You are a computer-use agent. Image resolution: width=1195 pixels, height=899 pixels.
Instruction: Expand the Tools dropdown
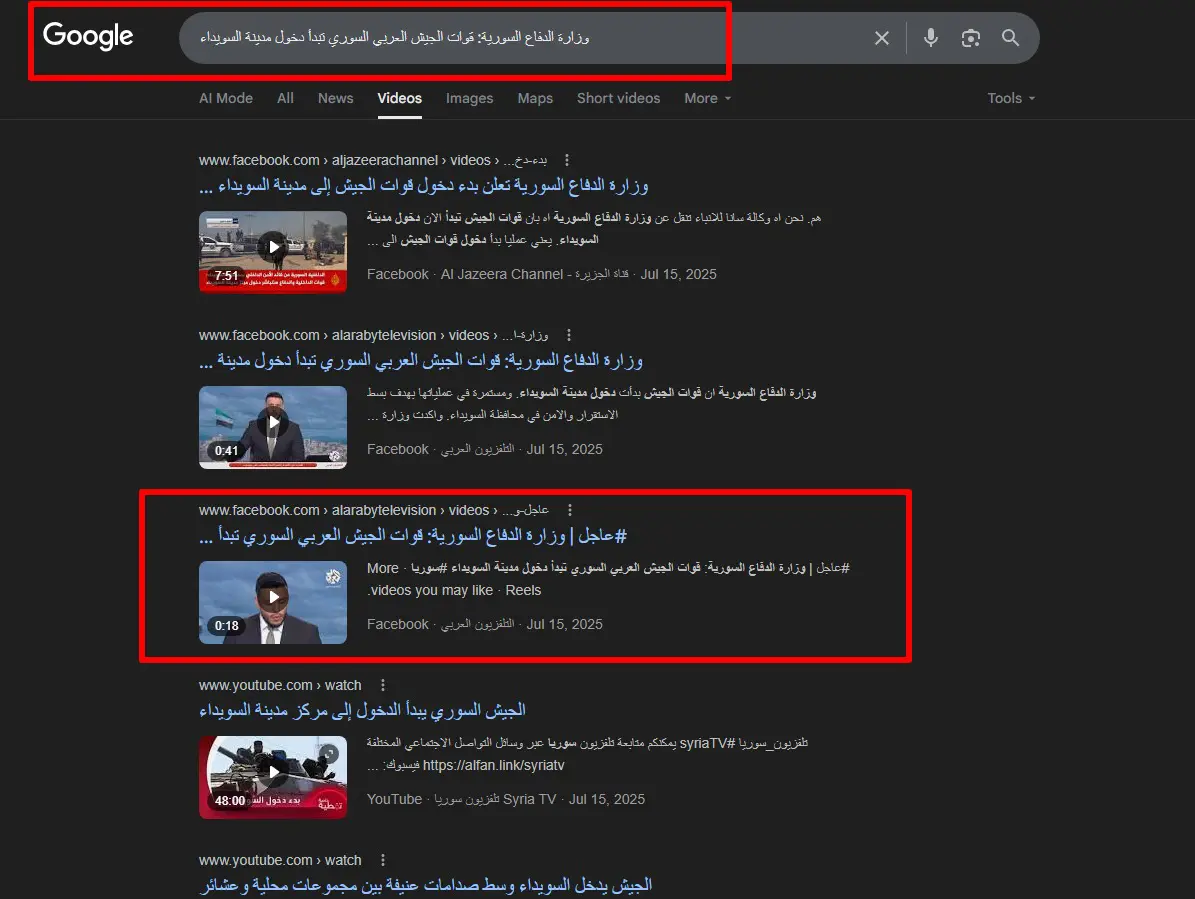pyautogui.click(x=1011, y=98)
